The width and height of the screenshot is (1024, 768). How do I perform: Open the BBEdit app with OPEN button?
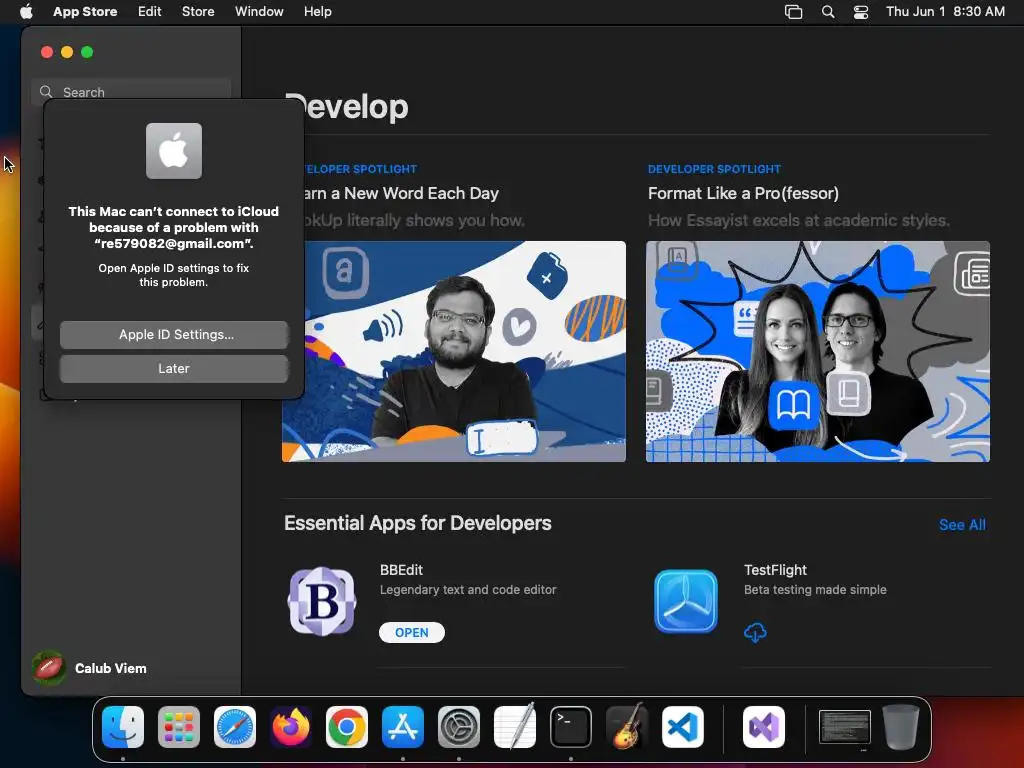click(411, 632)
